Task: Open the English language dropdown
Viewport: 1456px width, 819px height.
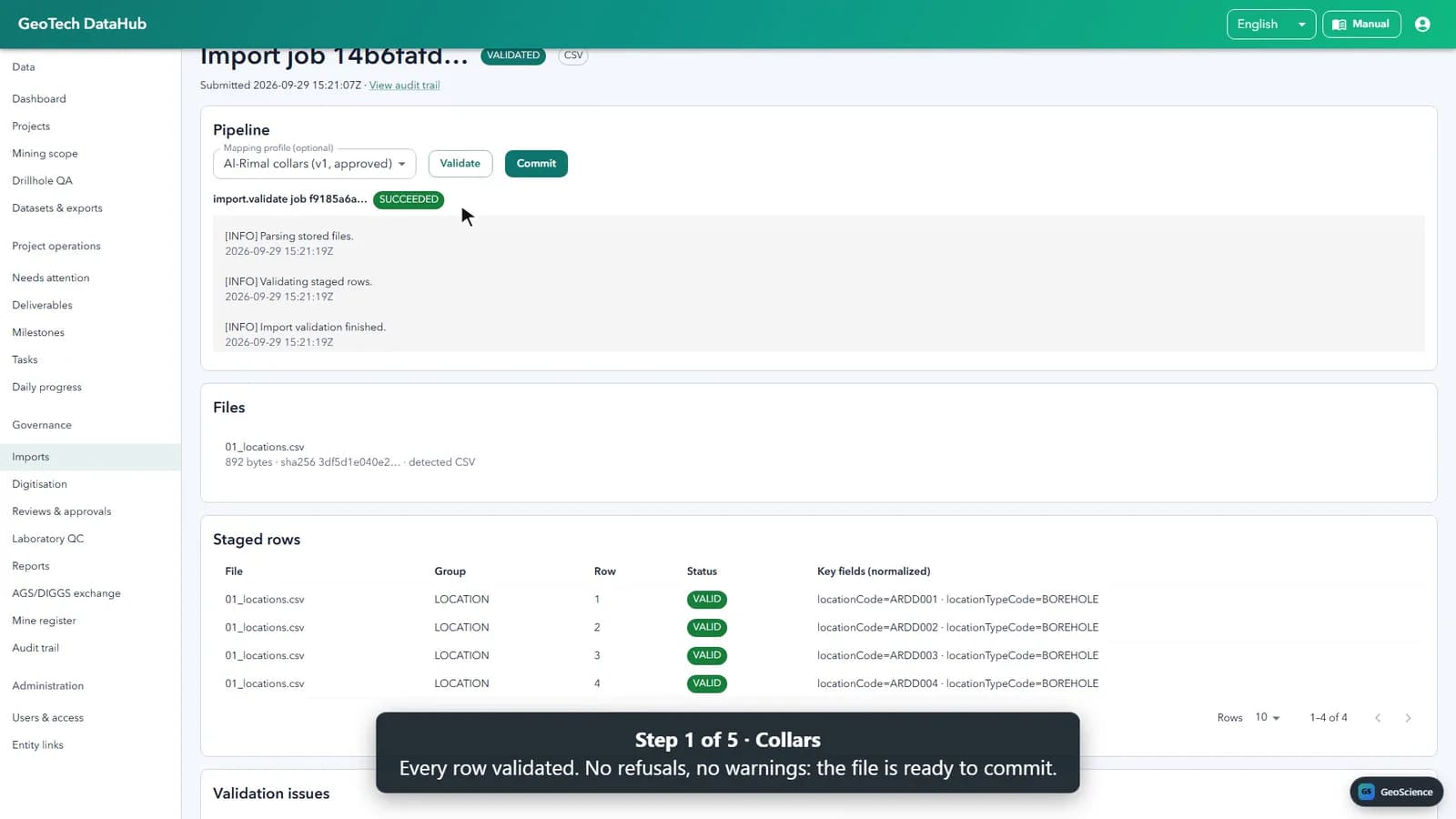Action: (x=1271, y=25)
